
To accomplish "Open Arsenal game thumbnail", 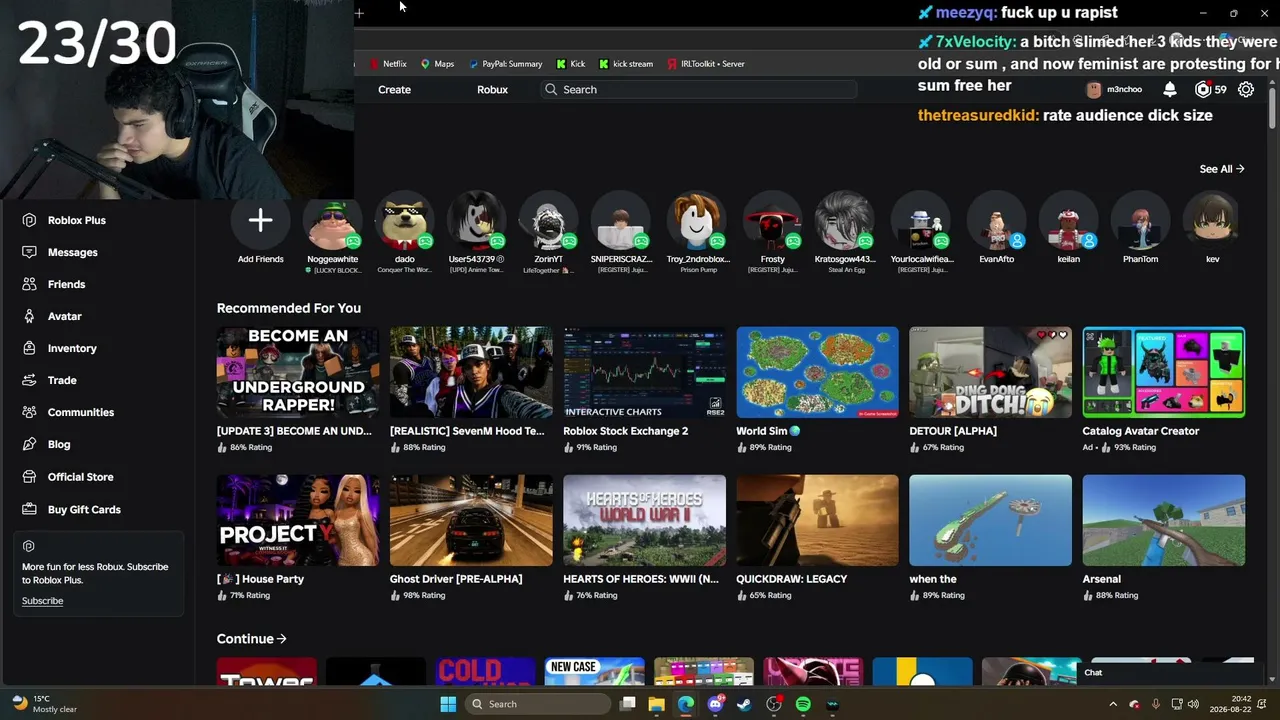I will point(1163,520).
